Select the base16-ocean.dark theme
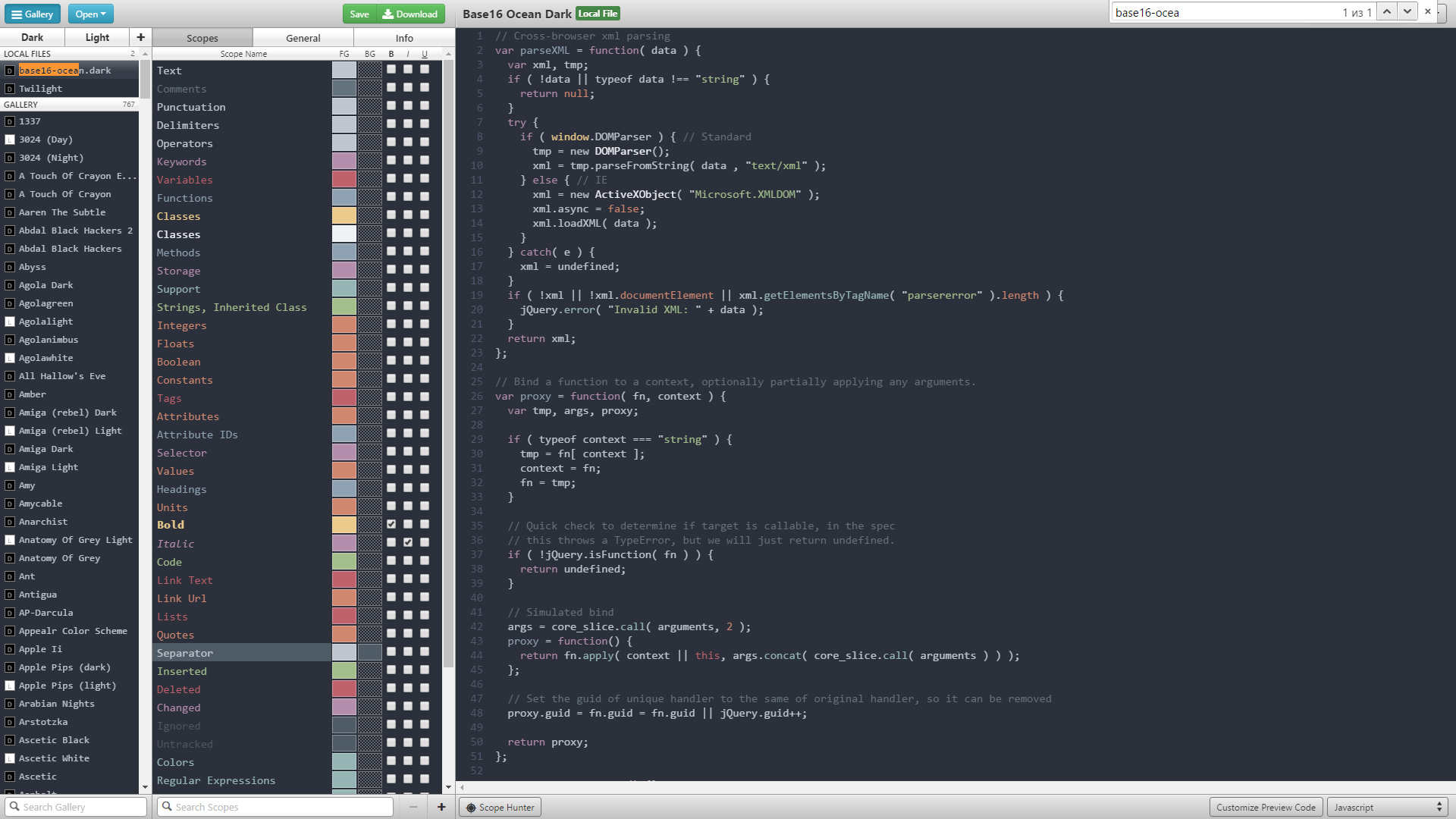This screenshot has width=1456, height=819. click(x=70, y=71)
